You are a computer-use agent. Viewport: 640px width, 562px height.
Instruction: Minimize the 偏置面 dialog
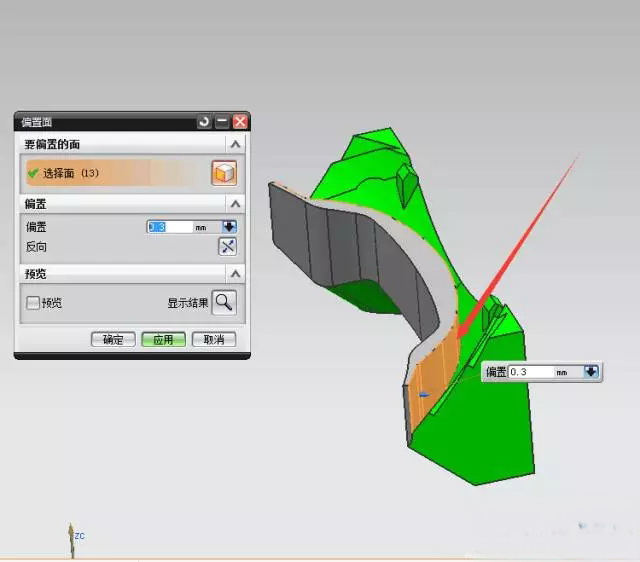coord(222,121)
